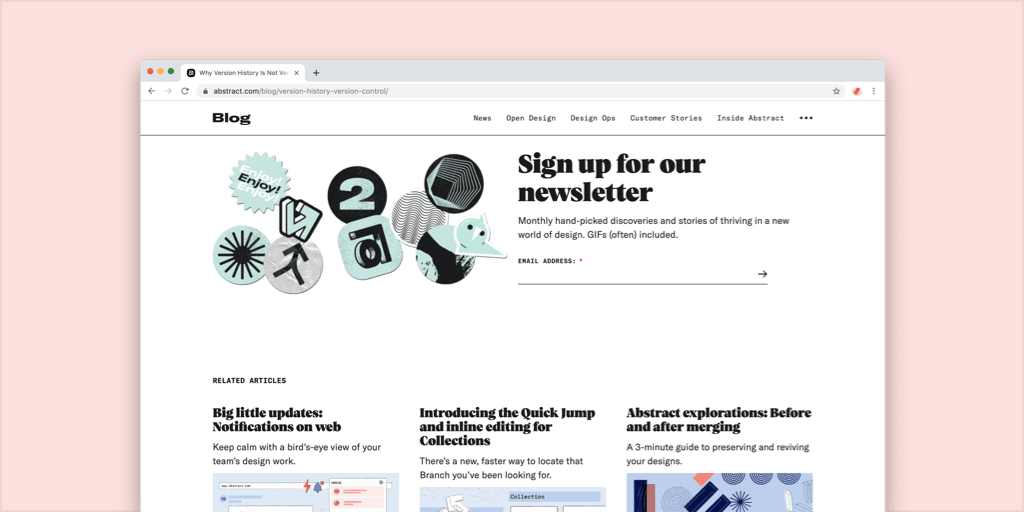
Task: Click the mint sunburst circle sticker
Action: 242,255
